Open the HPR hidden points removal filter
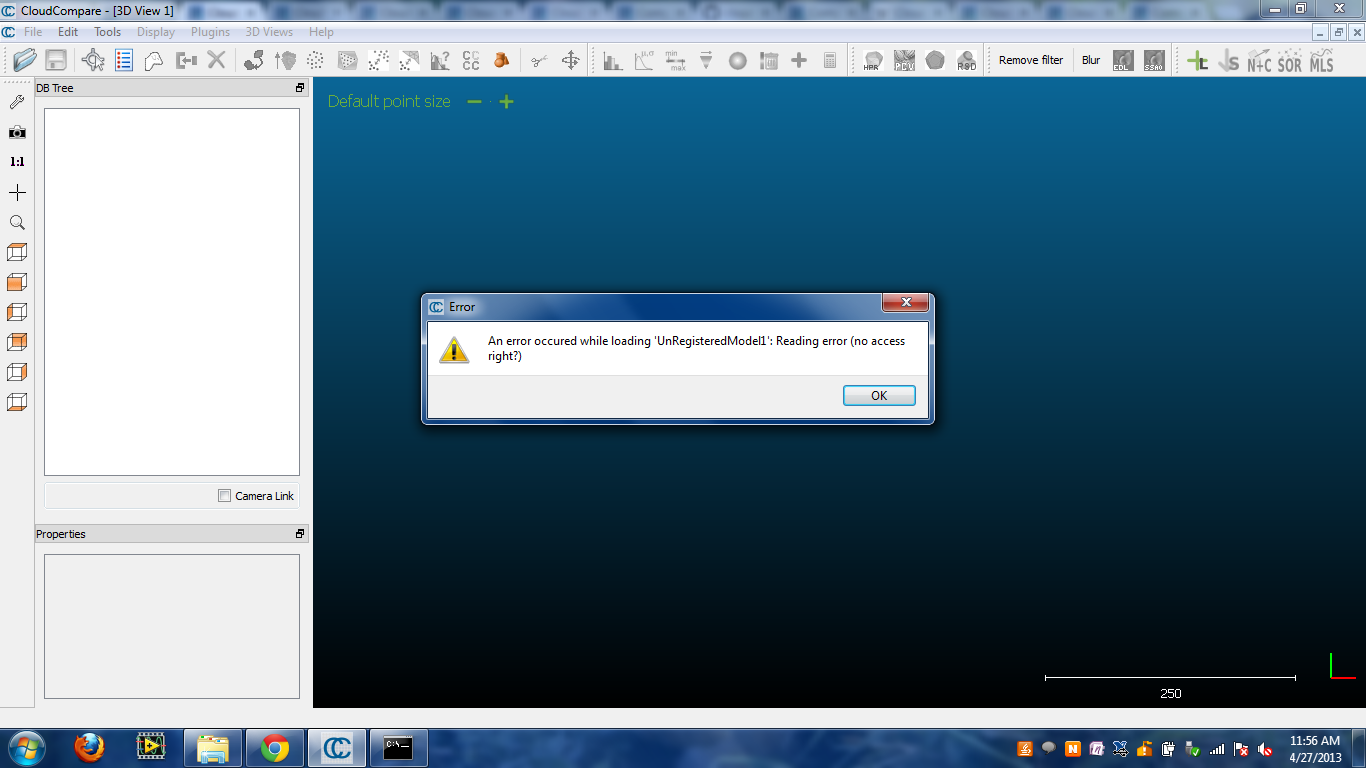 (x=871, y=60)
